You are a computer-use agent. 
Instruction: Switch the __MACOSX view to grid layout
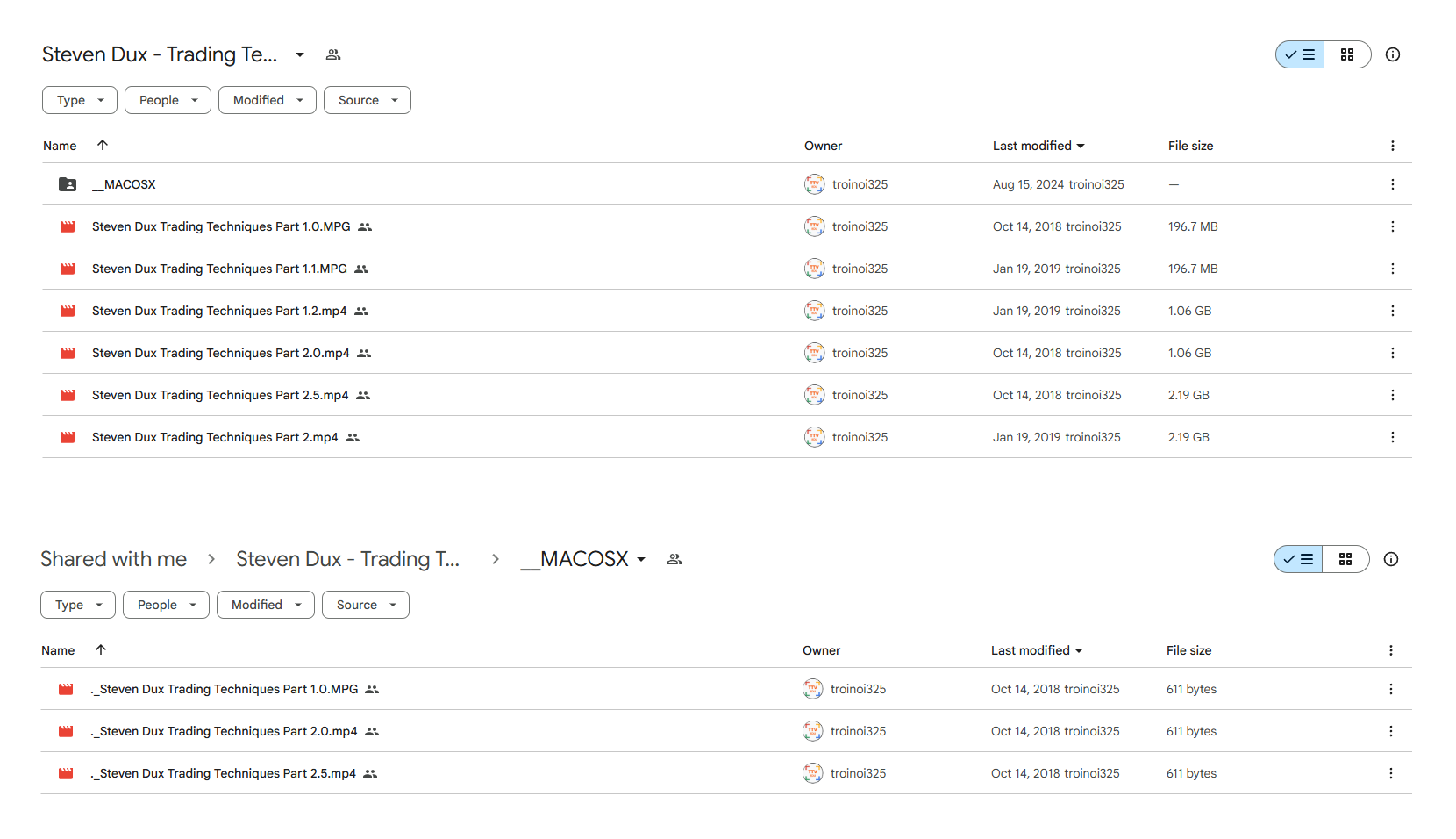(x=1345, y=559)
